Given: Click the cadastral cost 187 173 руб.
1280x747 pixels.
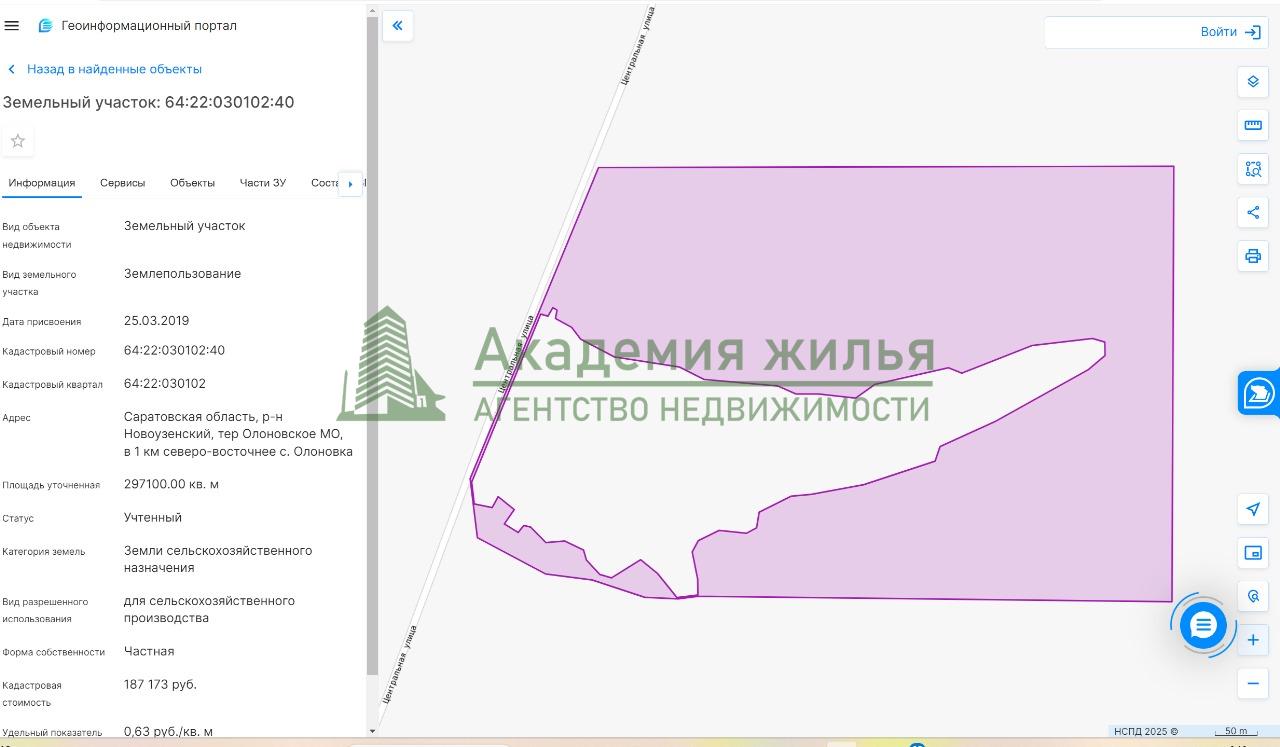Looking at the screenshot, I should pyautogui.click(x=160, y=685).
